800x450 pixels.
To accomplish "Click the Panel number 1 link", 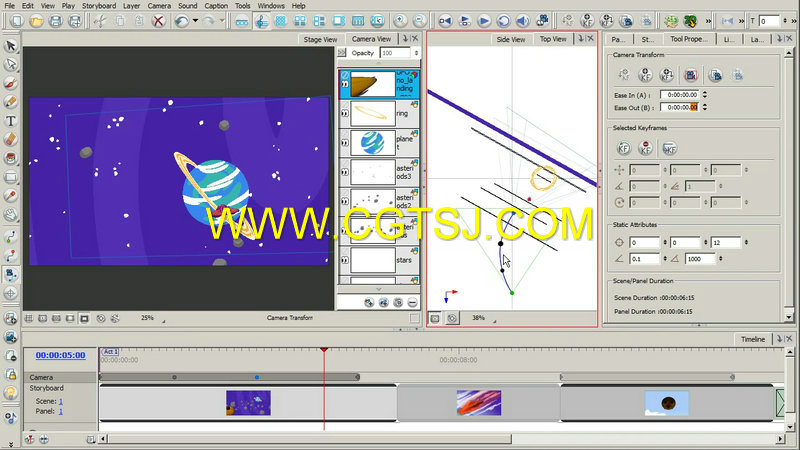I will [x=61, y=411].
